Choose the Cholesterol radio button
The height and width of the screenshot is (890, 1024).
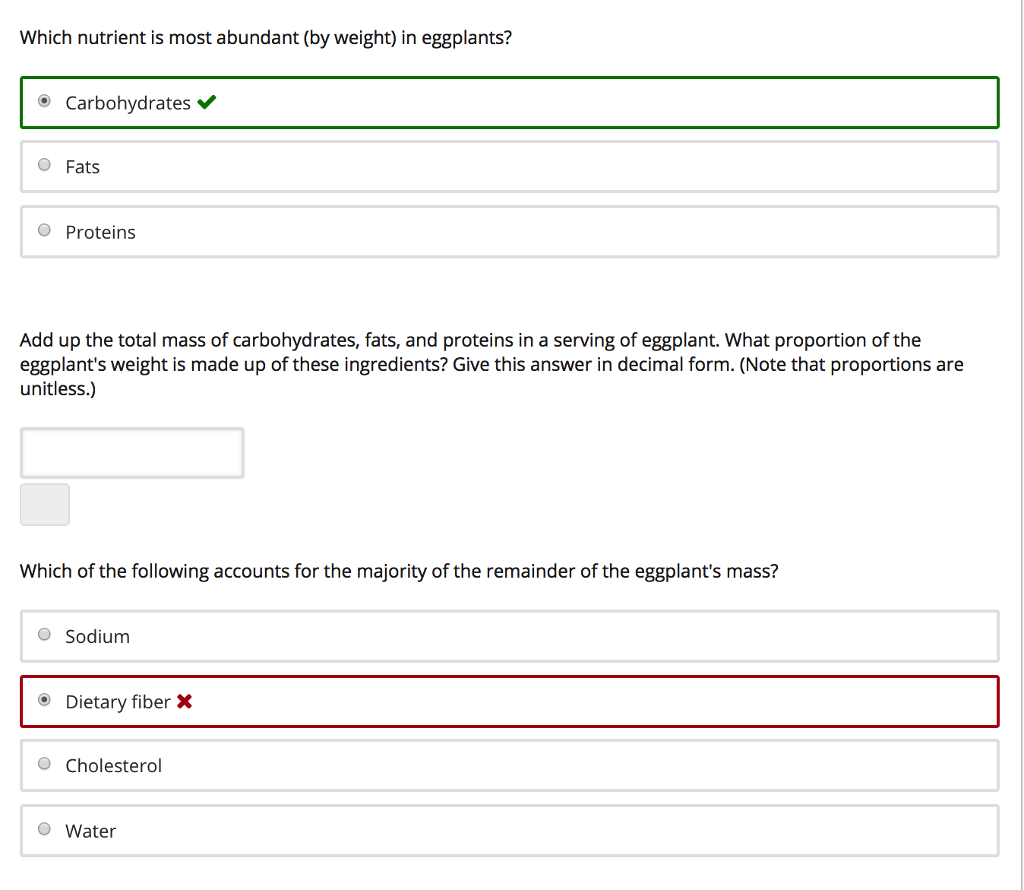pos(44,763)
